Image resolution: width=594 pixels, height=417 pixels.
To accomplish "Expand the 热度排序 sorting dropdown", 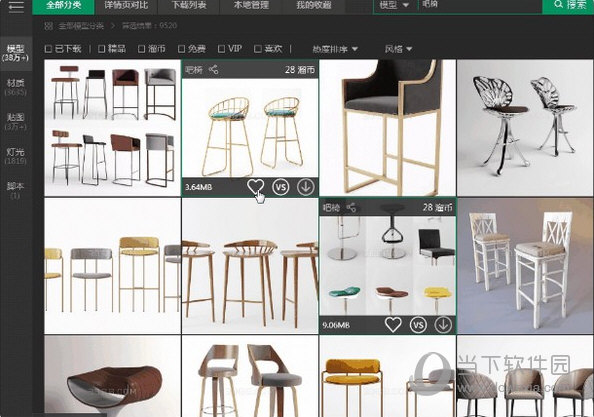I will 335,49.
